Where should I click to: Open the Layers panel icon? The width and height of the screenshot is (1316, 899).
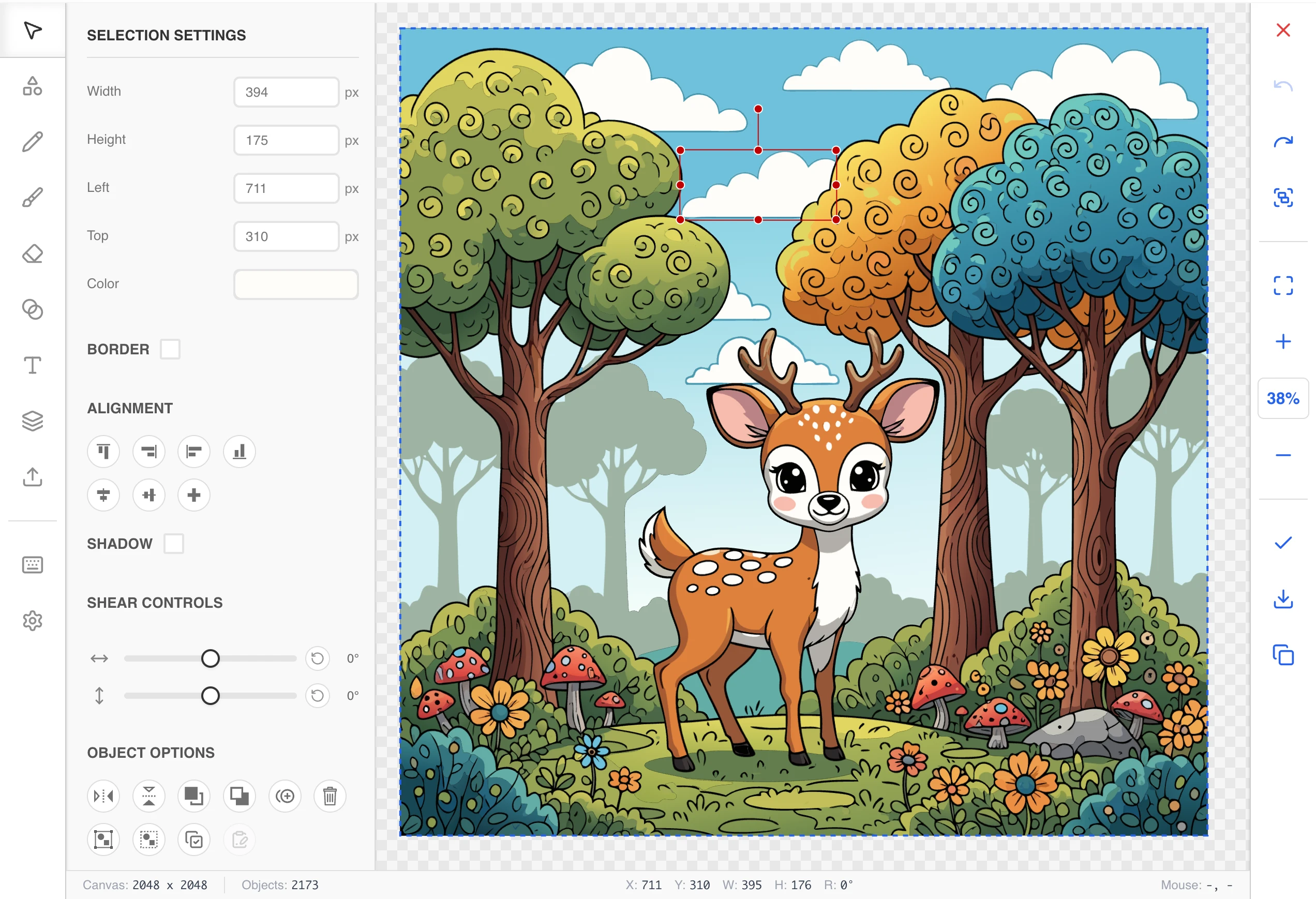pos(32,421)
